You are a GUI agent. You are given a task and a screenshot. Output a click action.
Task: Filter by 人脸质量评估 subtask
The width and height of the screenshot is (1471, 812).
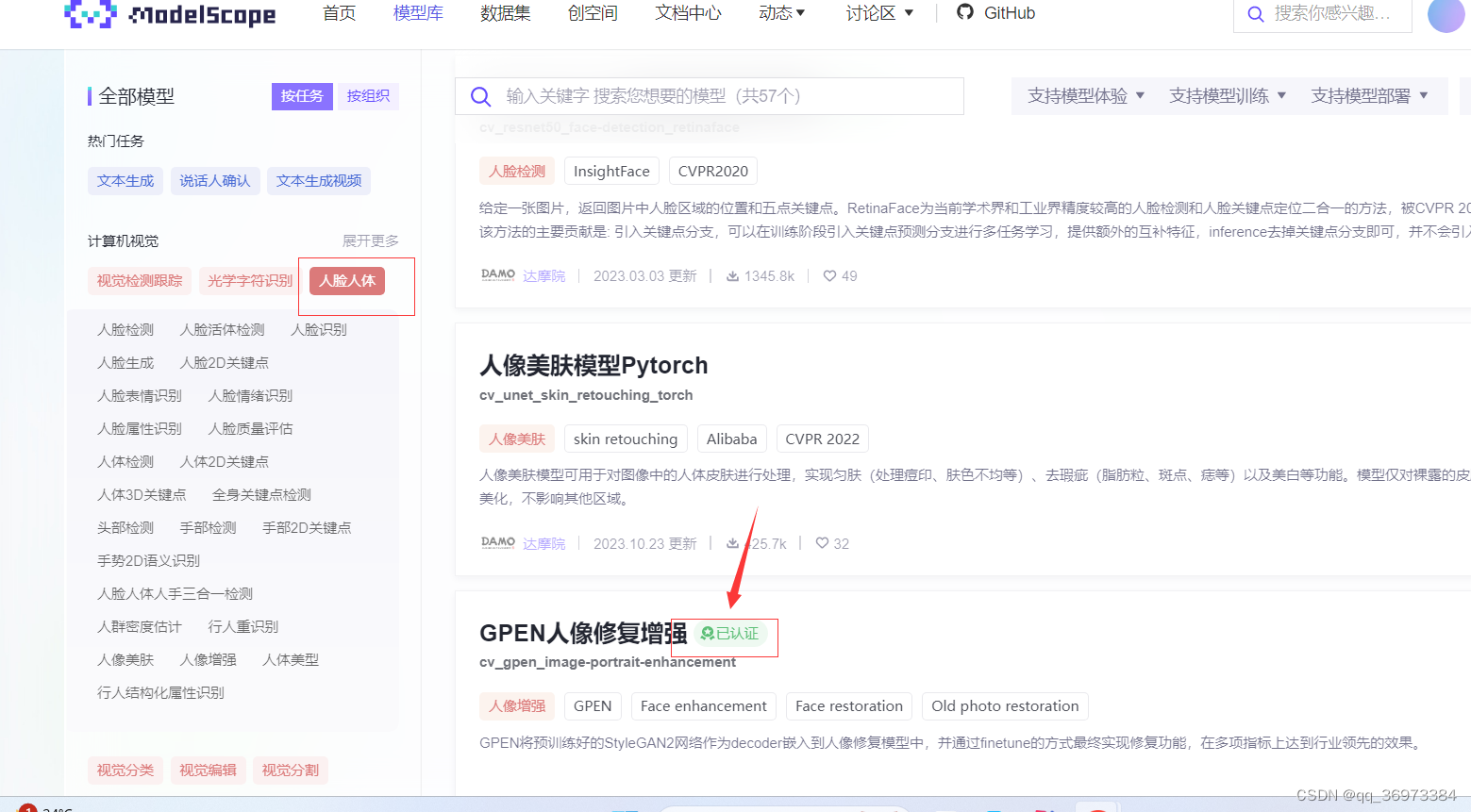point(251,429)
